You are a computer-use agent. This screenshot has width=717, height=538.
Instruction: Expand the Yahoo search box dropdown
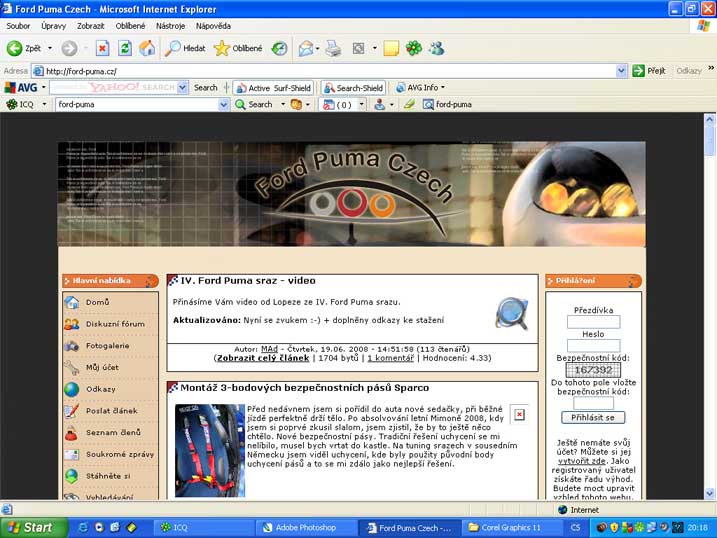tap(182, 87)
